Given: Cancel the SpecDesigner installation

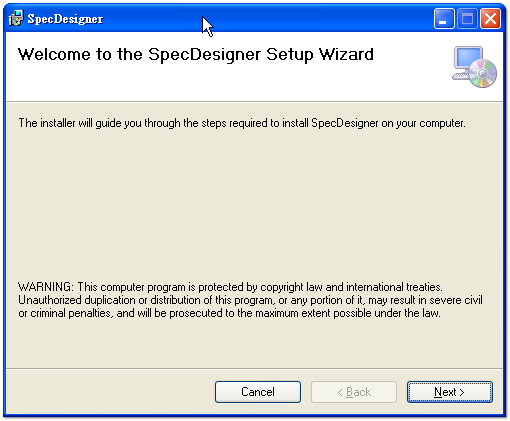Looking at the screenshot, I should click(258, 392).
